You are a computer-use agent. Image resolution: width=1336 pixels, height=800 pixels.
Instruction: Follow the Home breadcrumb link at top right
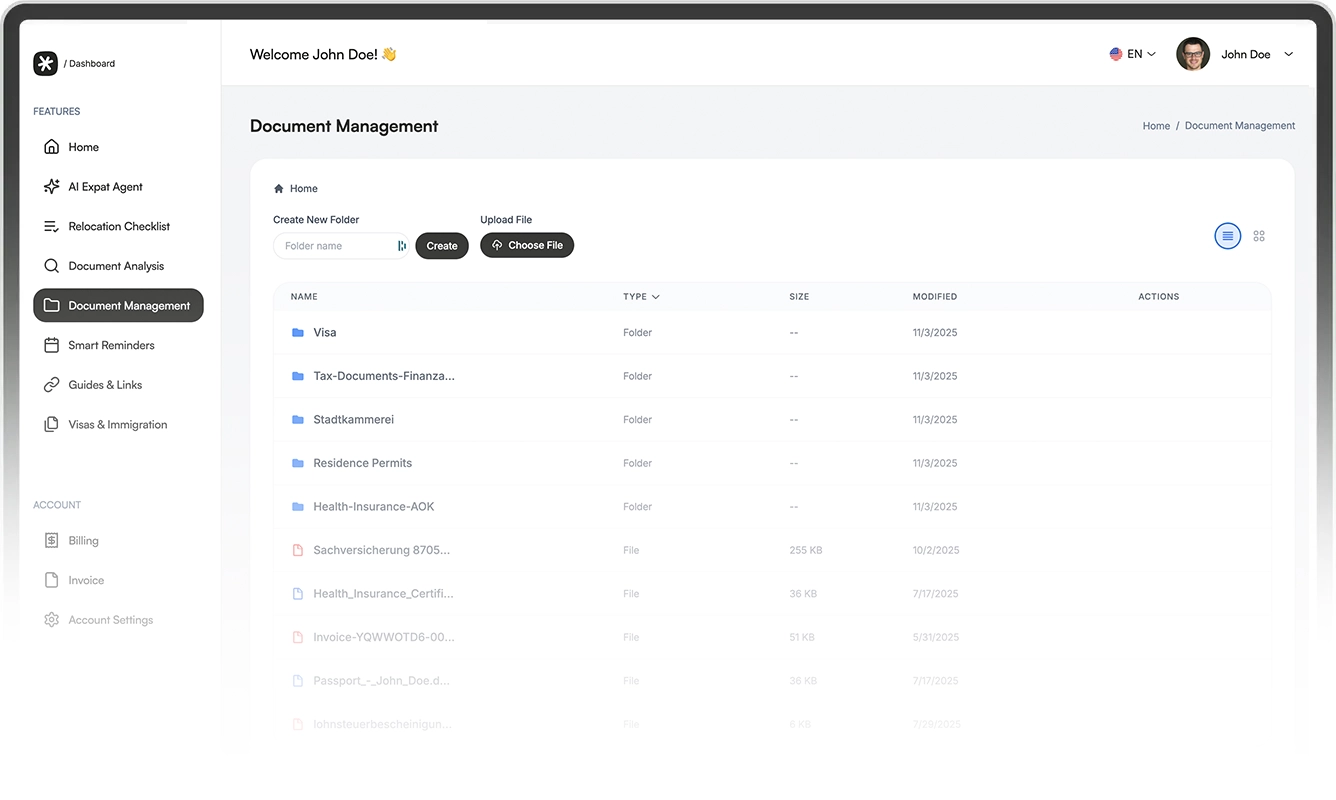tap(1156, 126)
